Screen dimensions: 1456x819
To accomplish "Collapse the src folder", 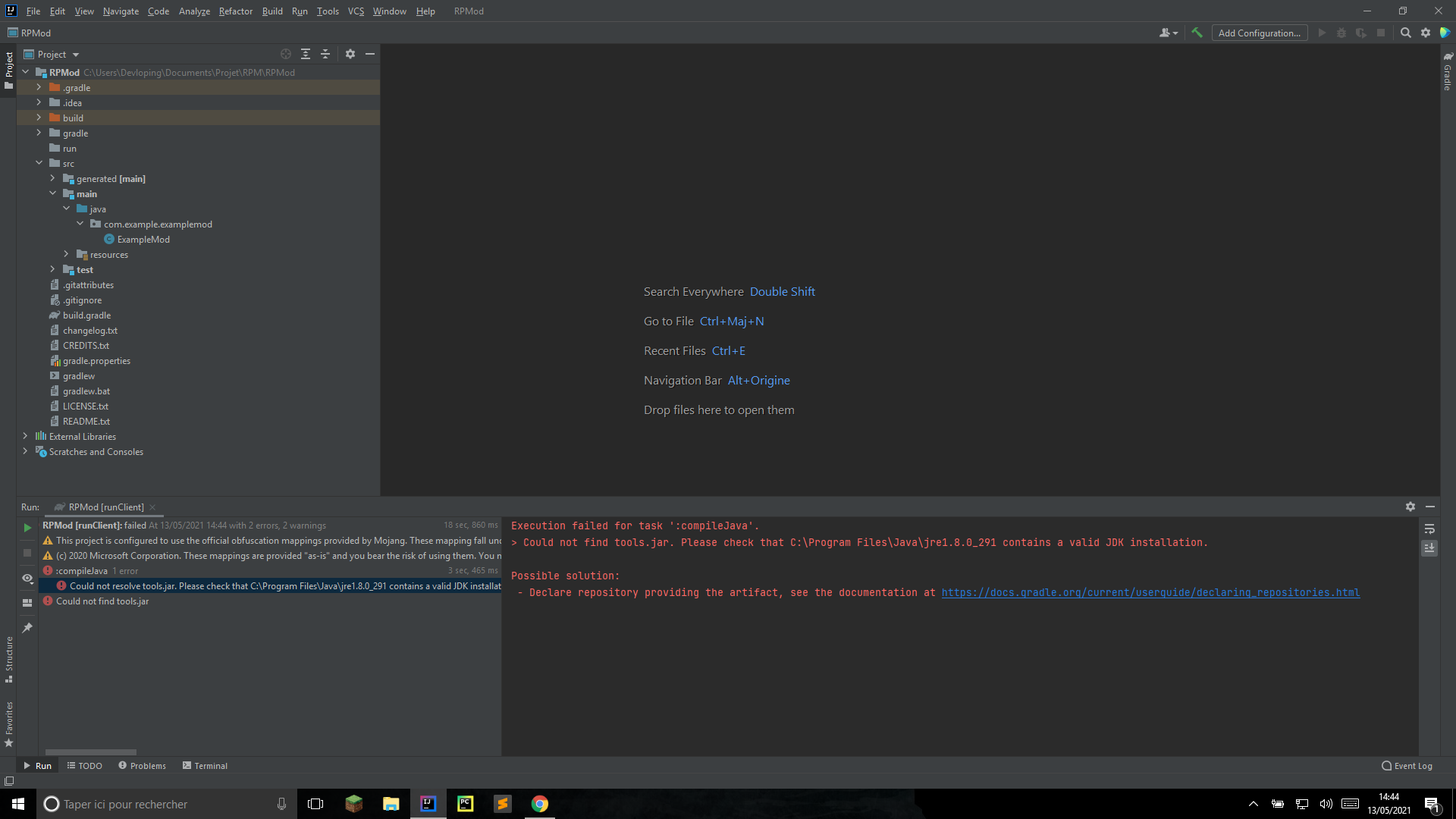I will pos(39,163).
